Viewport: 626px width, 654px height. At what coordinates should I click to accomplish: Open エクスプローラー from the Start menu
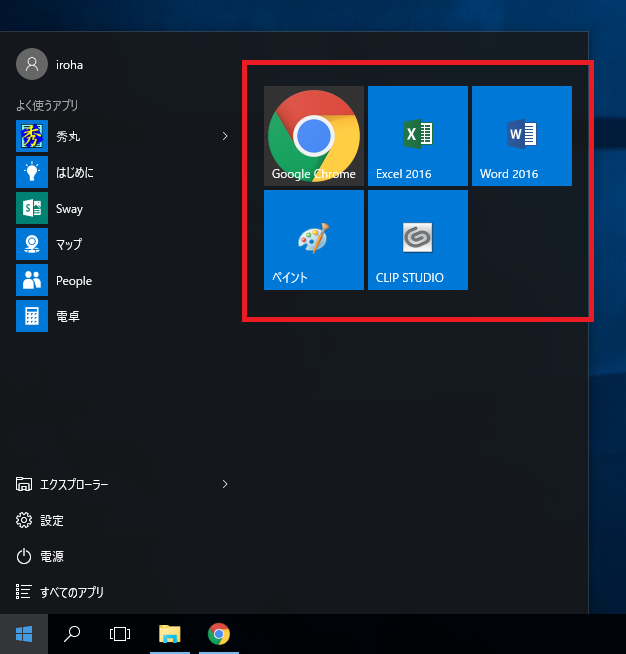pyautogui.click(x=73, y=484)
